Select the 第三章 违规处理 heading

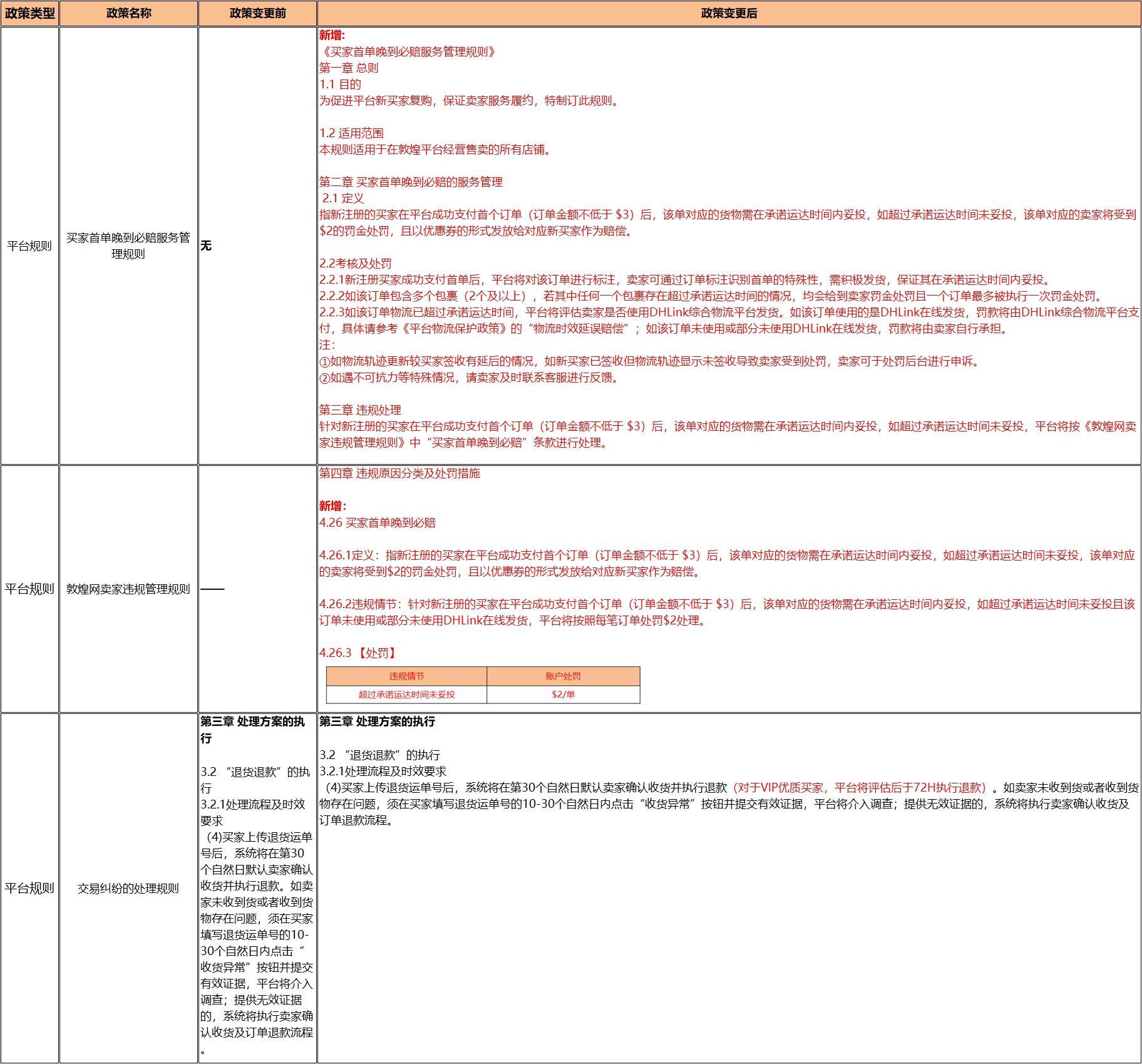360,410
